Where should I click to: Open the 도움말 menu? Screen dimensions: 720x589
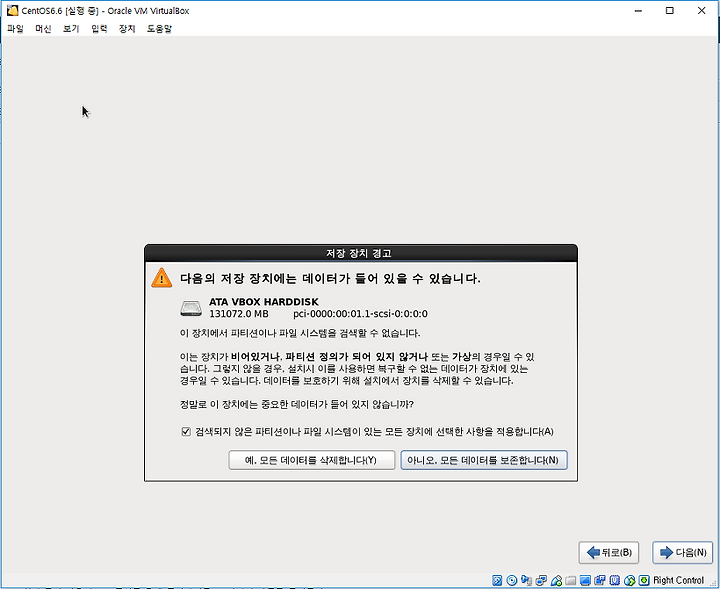[x=159, y=28]
